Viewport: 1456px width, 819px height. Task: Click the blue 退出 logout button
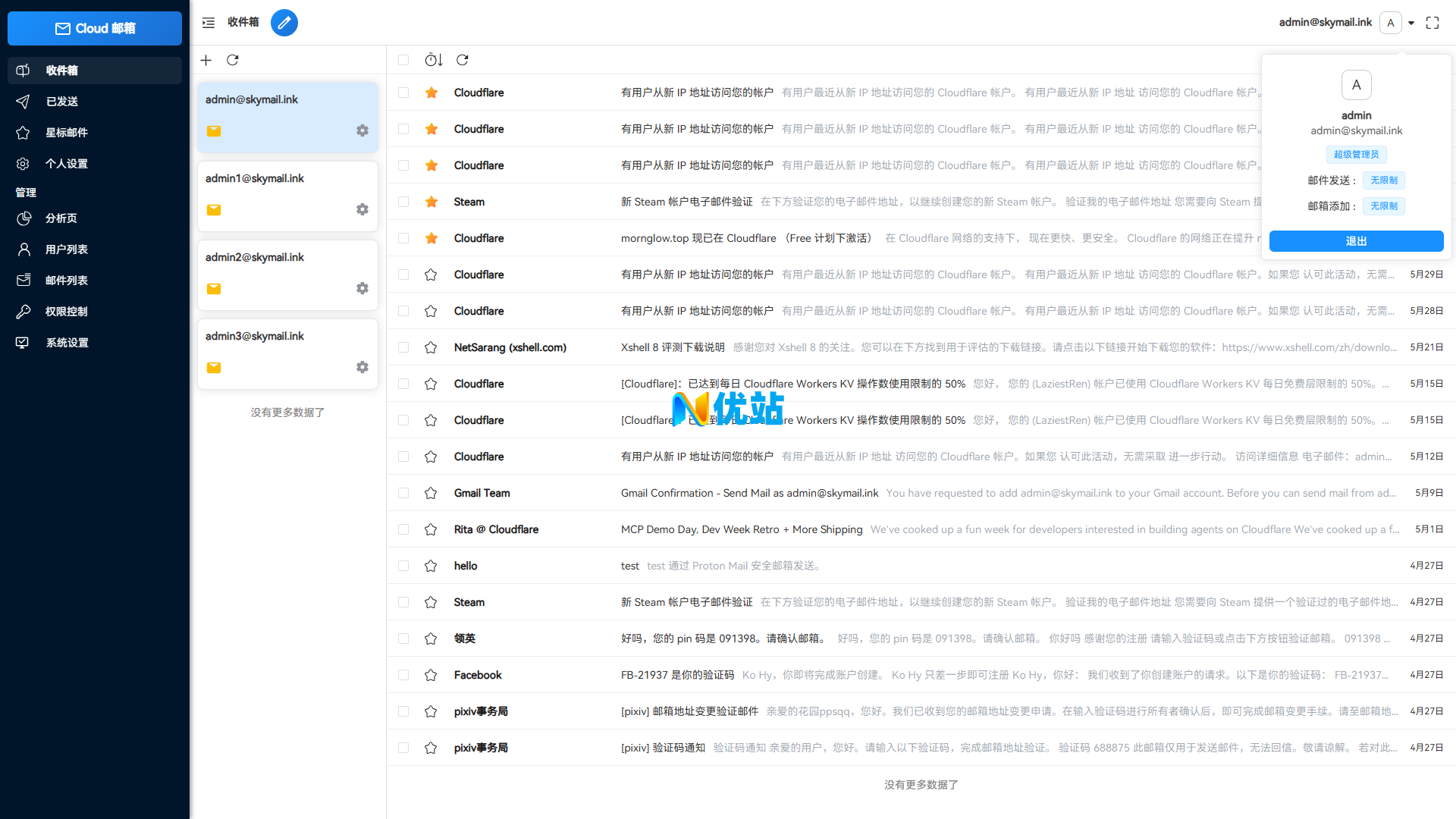click(1356, 241)
